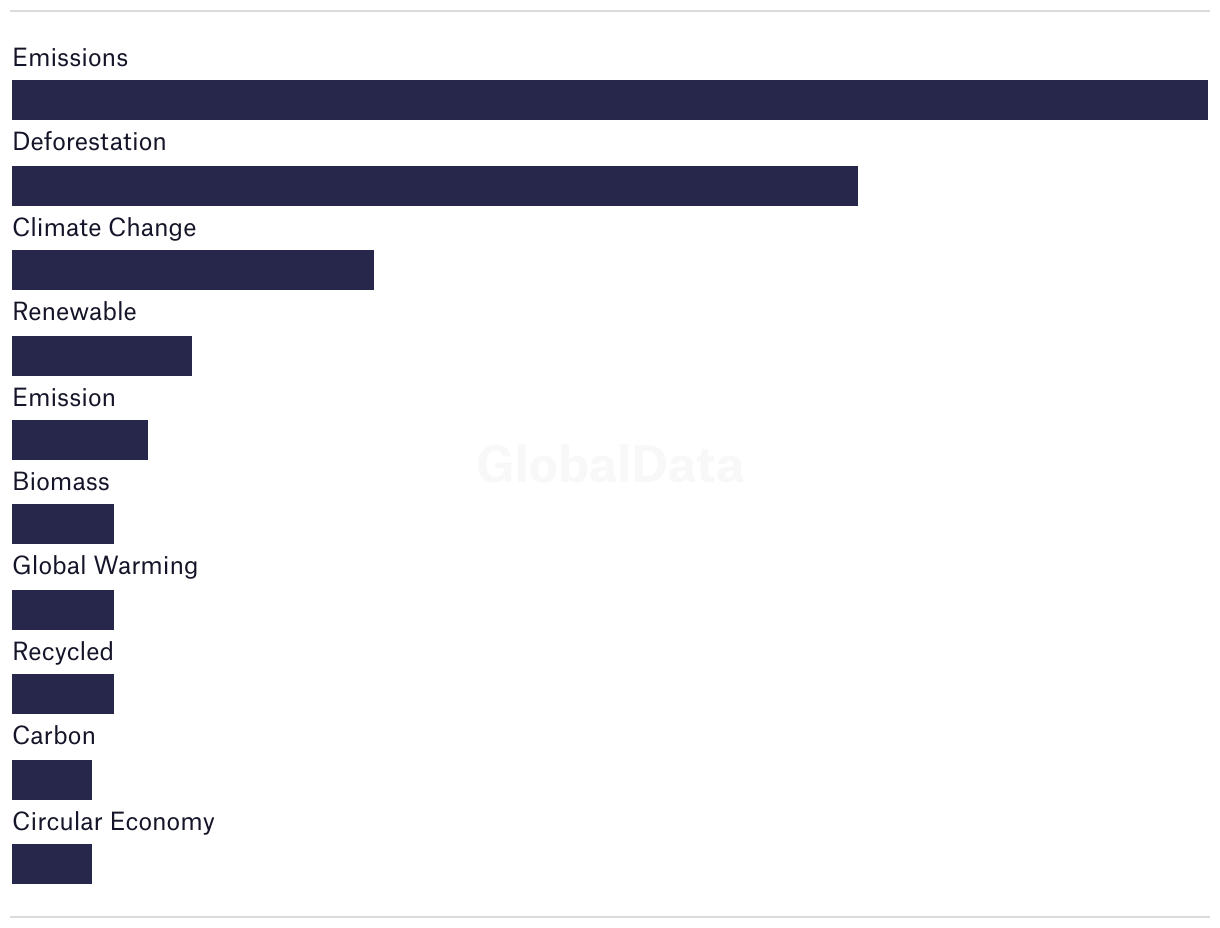Click the Circular Economy bar
The width and height of the screenshot is (1220, 928).
[52, 864]
